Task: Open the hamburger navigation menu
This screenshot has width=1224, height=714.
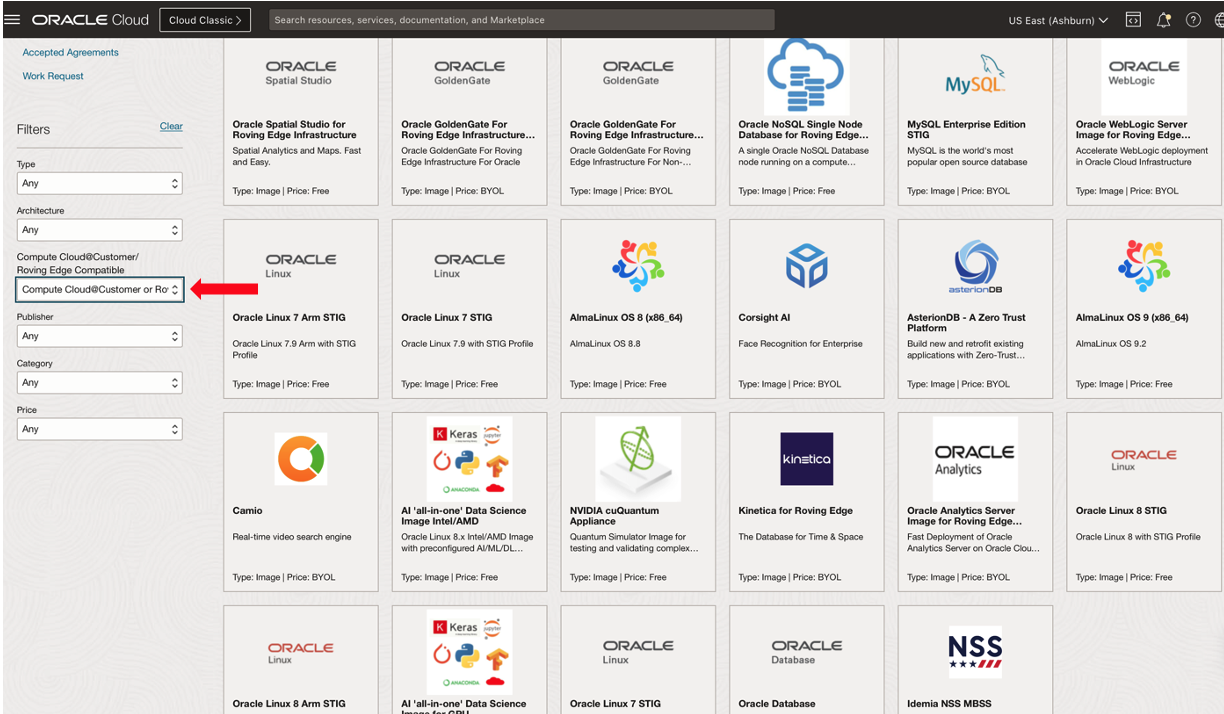Action: 13,19
